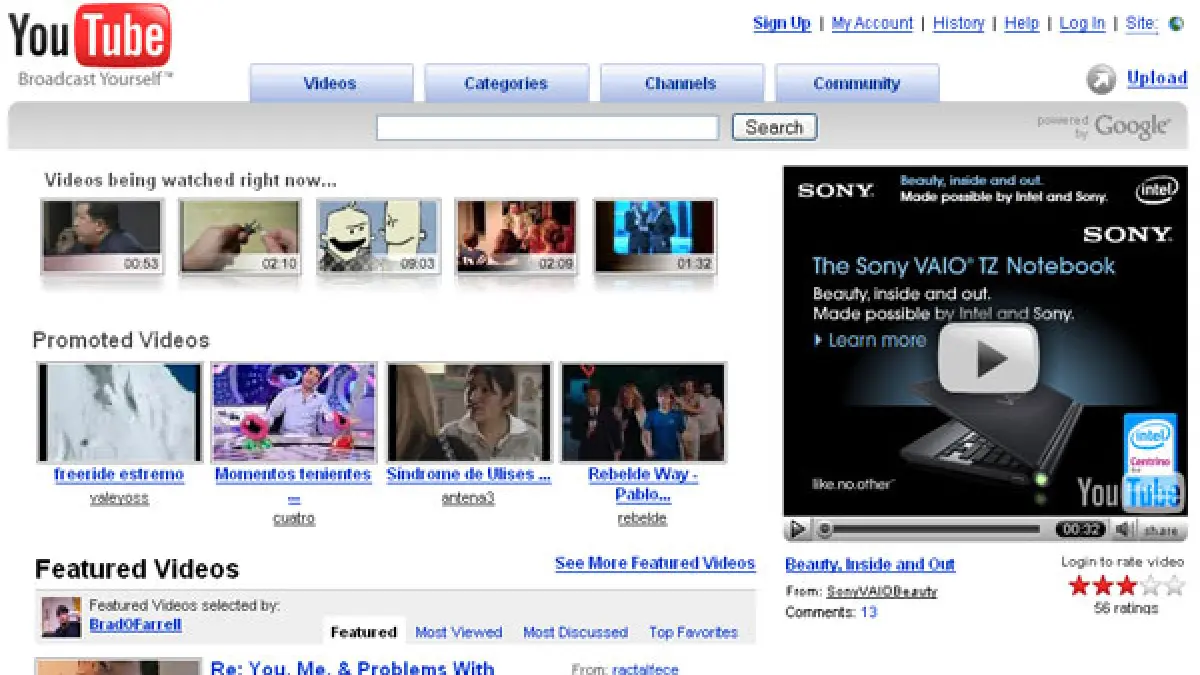Click the share button in the player
1200x675 pixels.
tap(1160, 530)
